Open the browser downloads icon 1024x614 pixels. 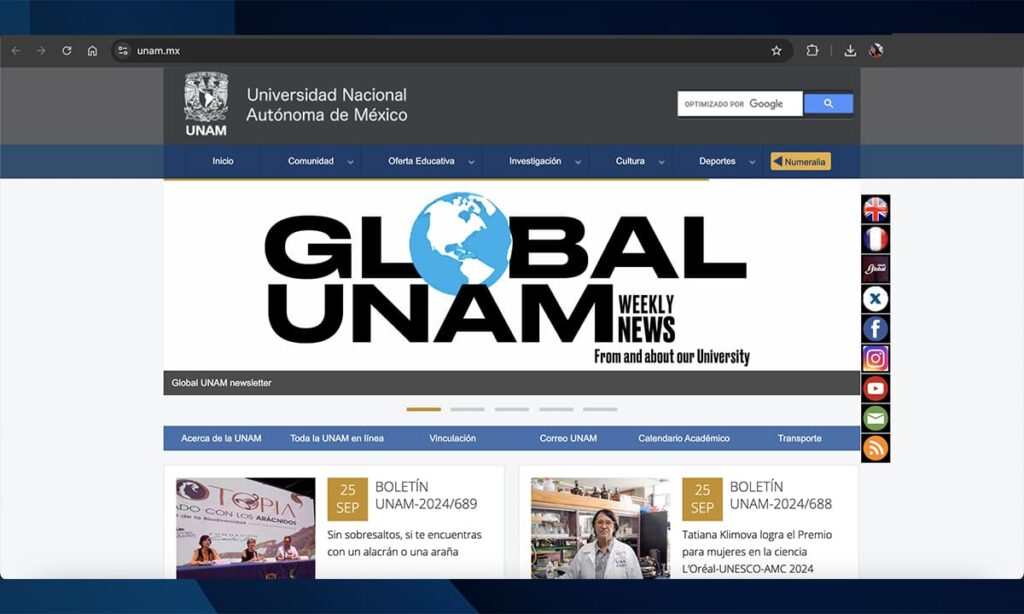(850, 51)
